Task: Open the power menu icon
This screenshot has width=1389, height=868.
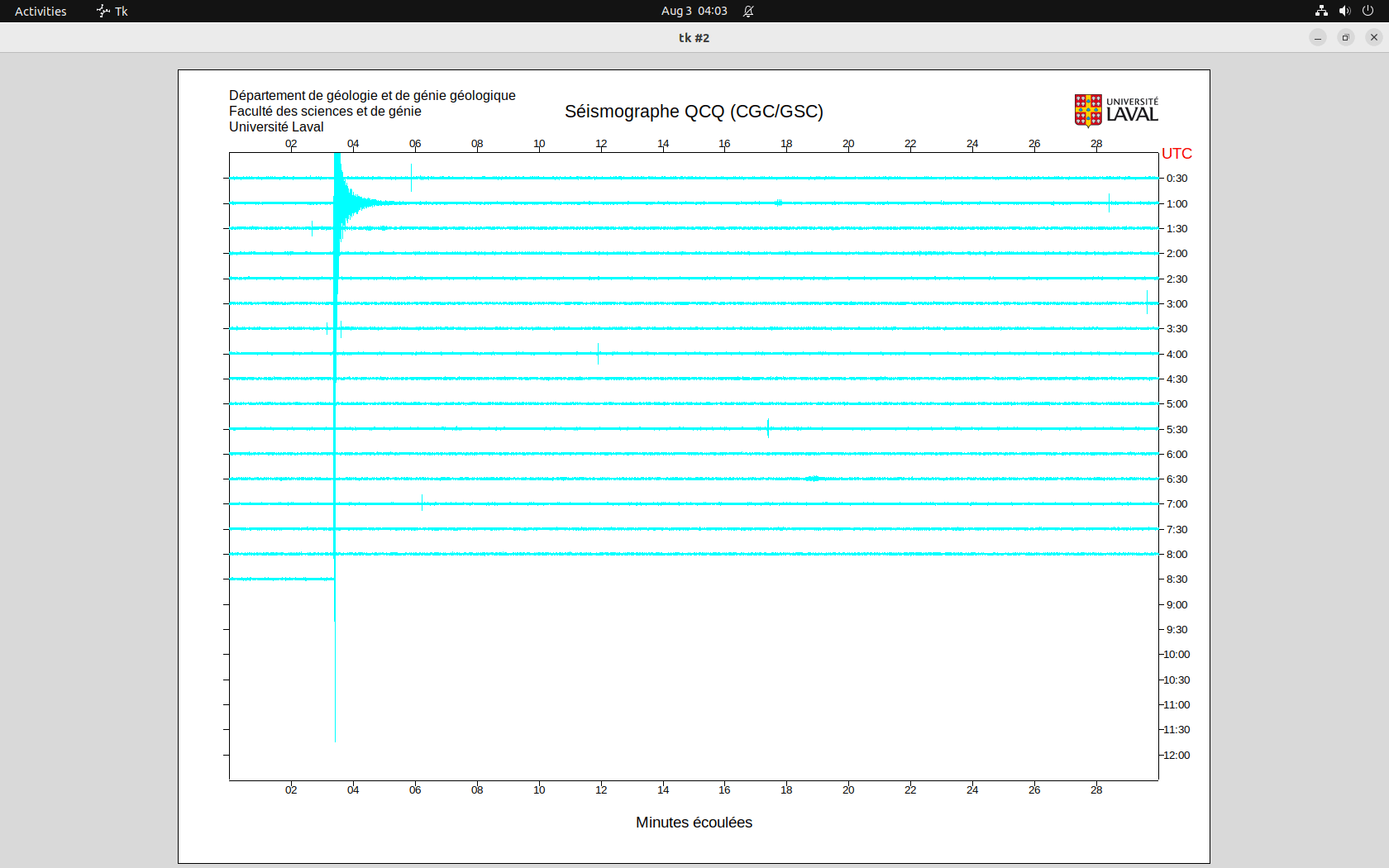Action: (1368, 11)
